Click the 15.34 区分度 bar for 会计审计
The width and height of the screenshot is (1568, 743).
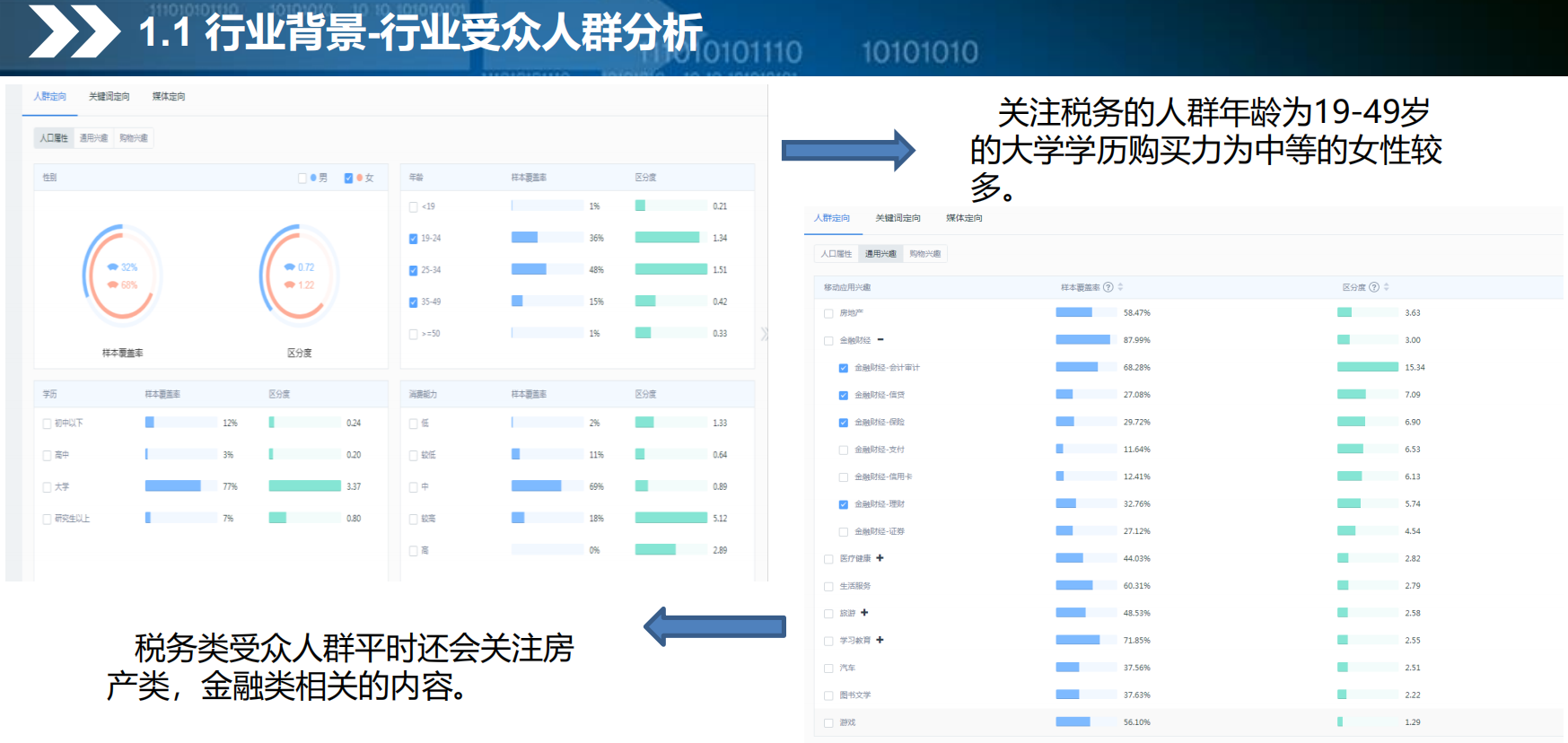pyautogui.click(x=1368, y=367)
